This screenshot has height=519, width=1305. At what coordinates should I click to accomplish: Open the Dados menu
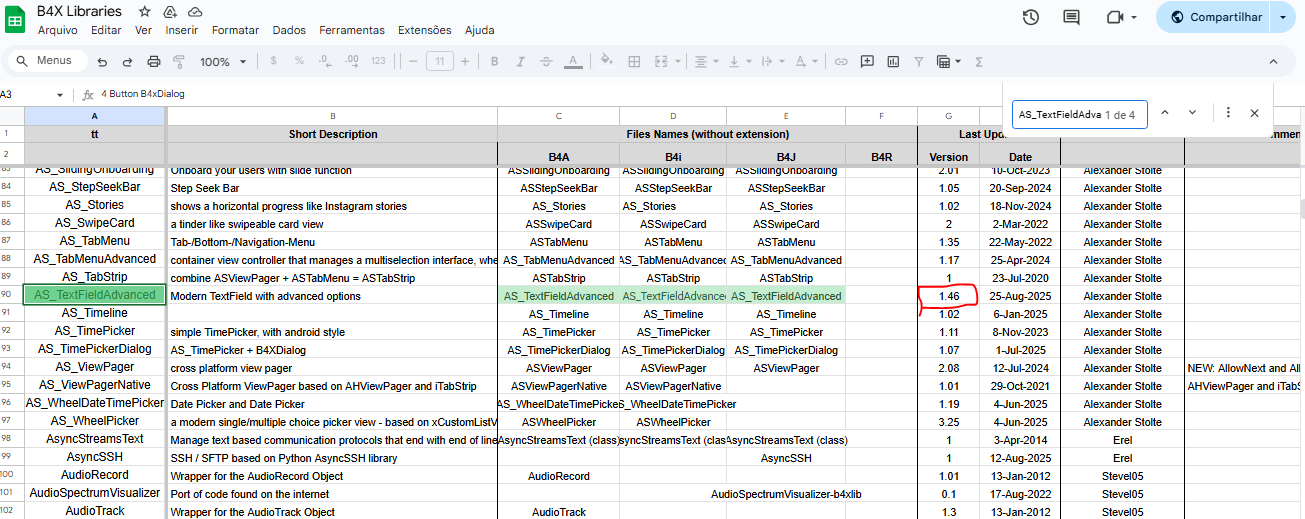tap(289, 30)
